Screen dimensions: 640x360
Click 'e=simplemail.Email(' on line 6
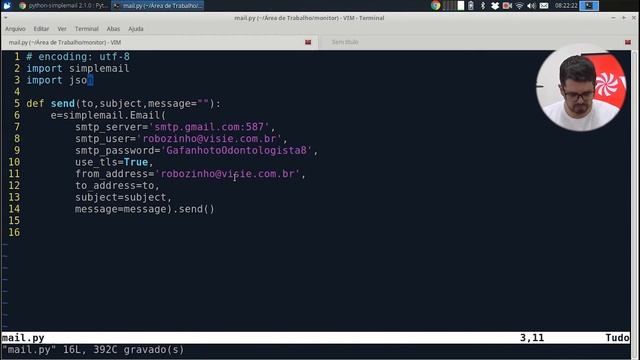[108, 116]
